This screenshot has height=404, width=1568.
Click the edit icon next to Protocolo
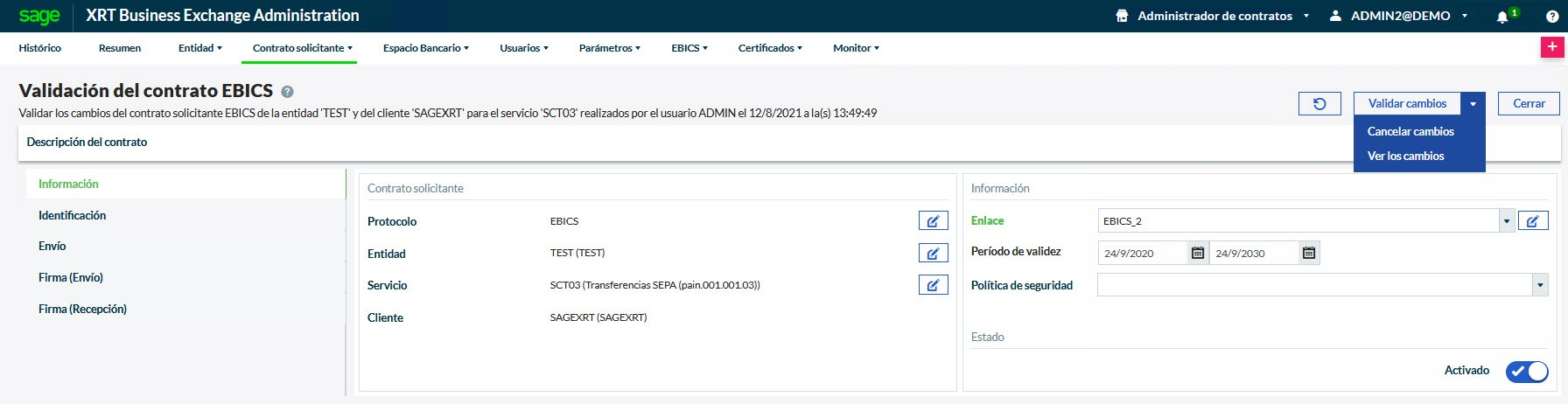click(x=933, y=221)
